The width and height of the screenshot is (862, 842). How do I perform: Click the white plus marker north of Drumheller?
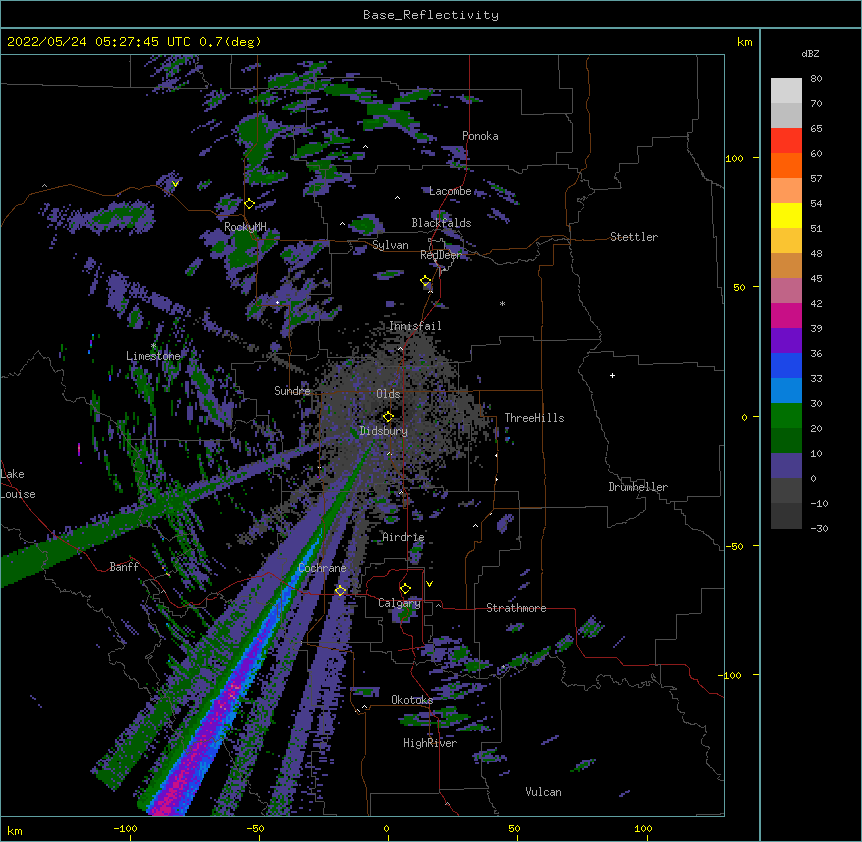[x=612, y=375]
